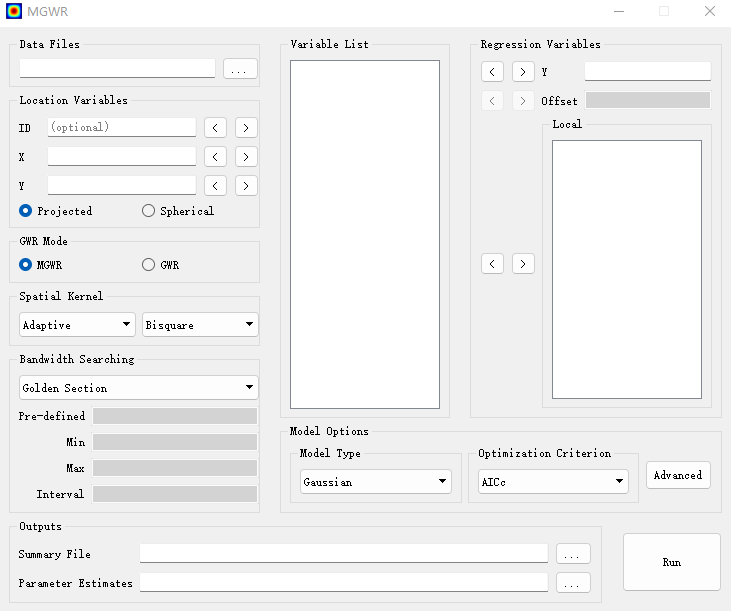Browse for Summary File output location
Screen dimensions: 731x611
pyautogui.click(x=573, y=554)
